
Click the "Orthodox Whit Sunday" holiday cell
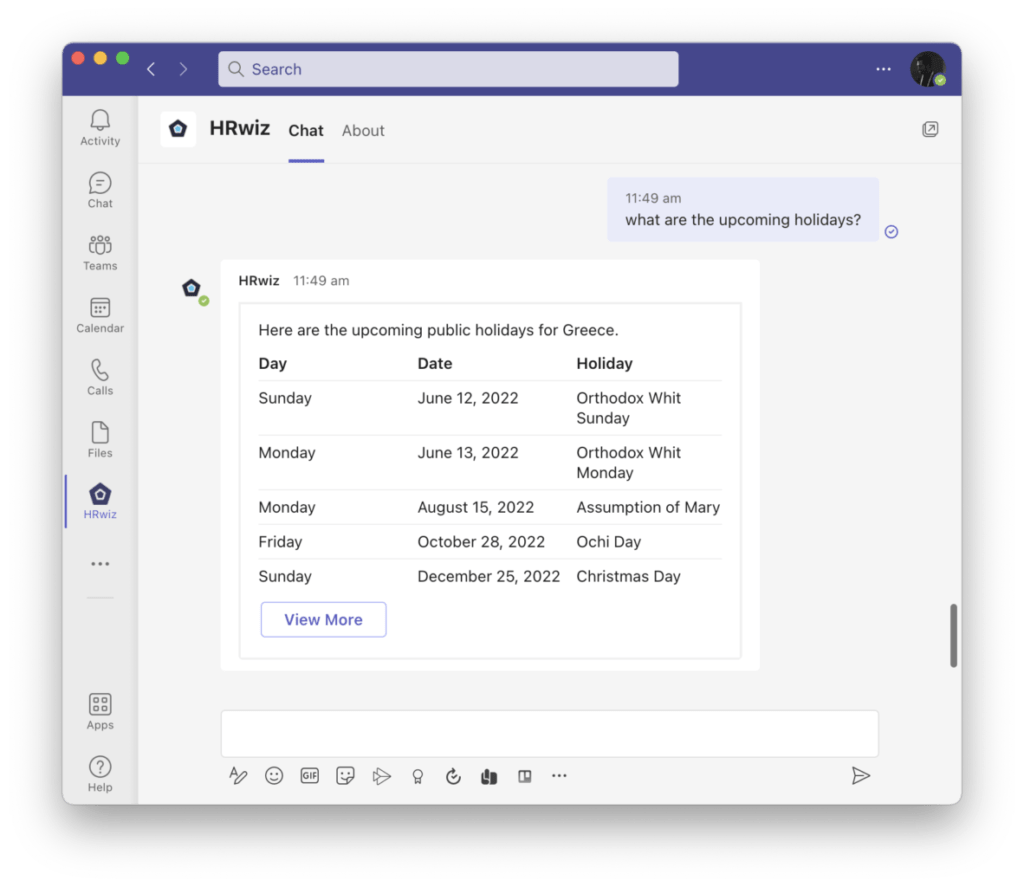pyautogui.click(x=628, y=408)
